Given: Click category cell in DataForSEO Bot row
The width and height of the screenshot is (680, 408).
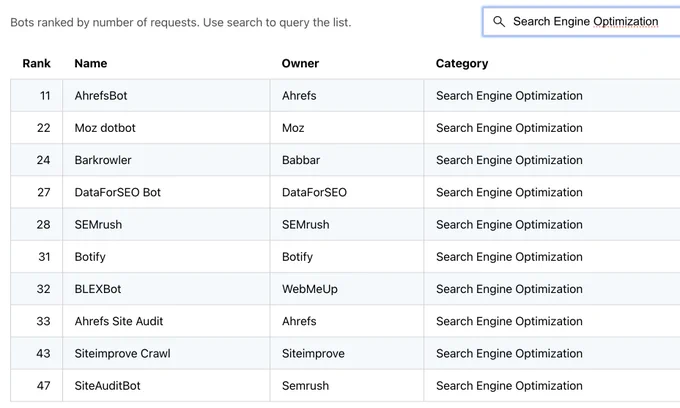Looking at the screenshot, I should coord(552,192).
